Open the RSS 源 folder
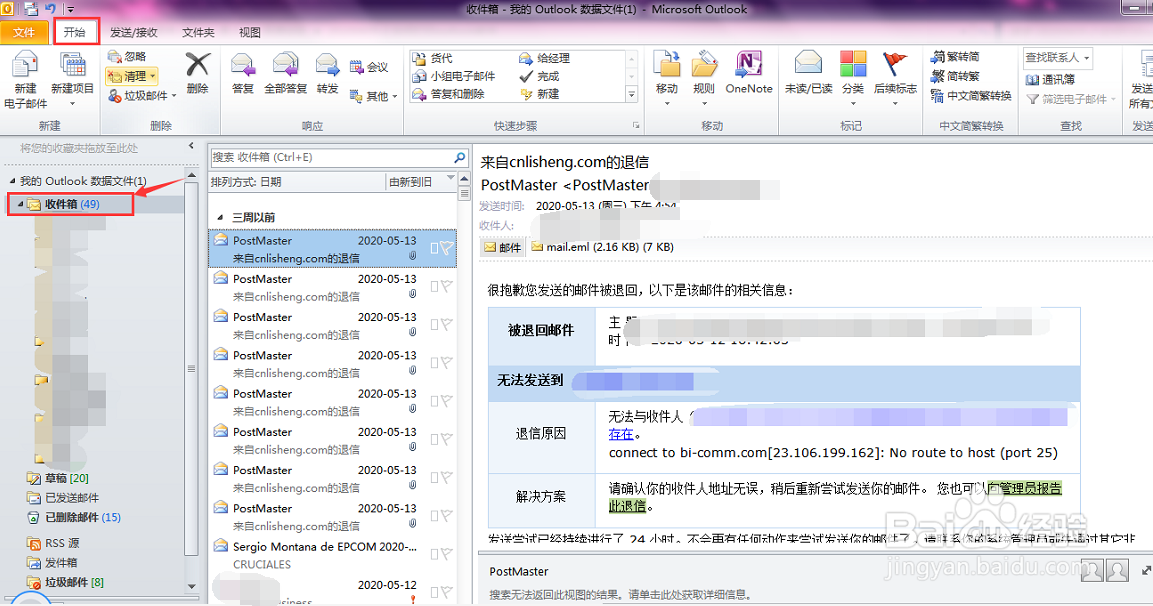Viewport: 1153px width, 606px height. tap(53, 543)
